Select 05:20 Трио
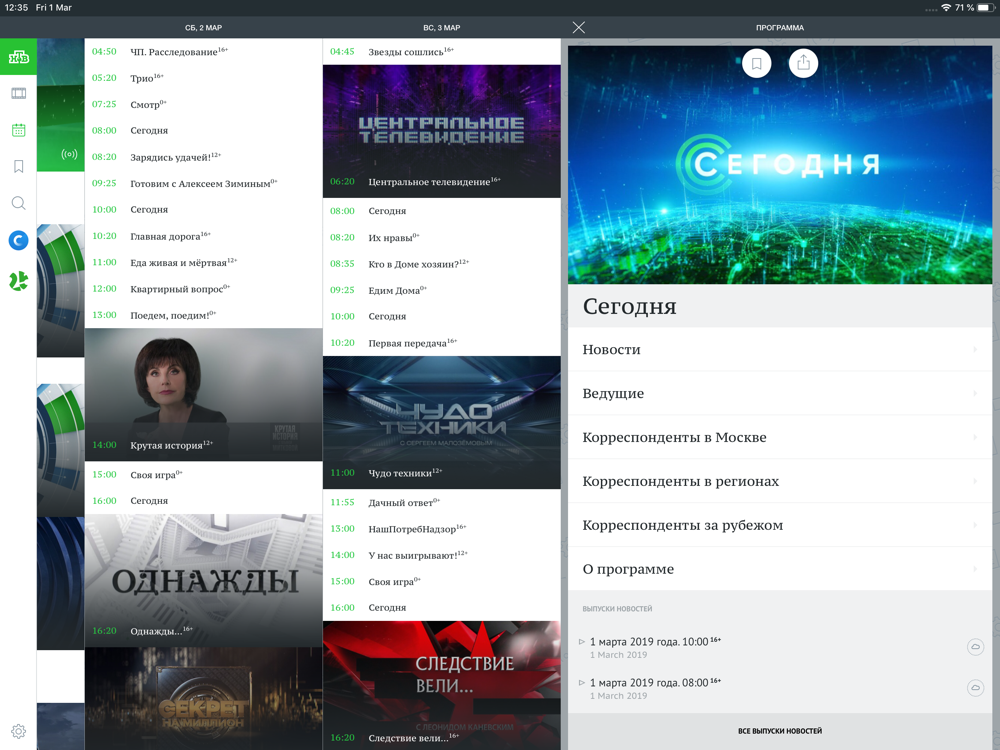The height and width of the screenshot is (750, 1000). click(203, 78)
